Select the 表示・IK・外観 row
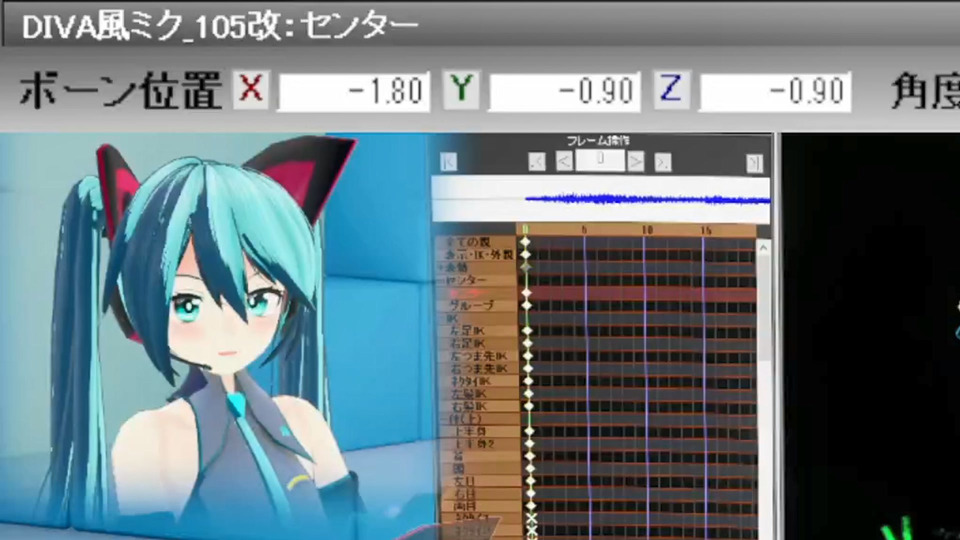Image resolution: width=960 pixels, height=540 pixels. pos(475,255)
